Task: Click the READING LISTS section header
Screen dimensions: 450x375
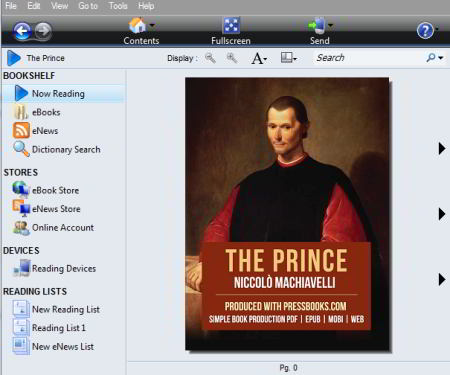Action: pos(35,291)
